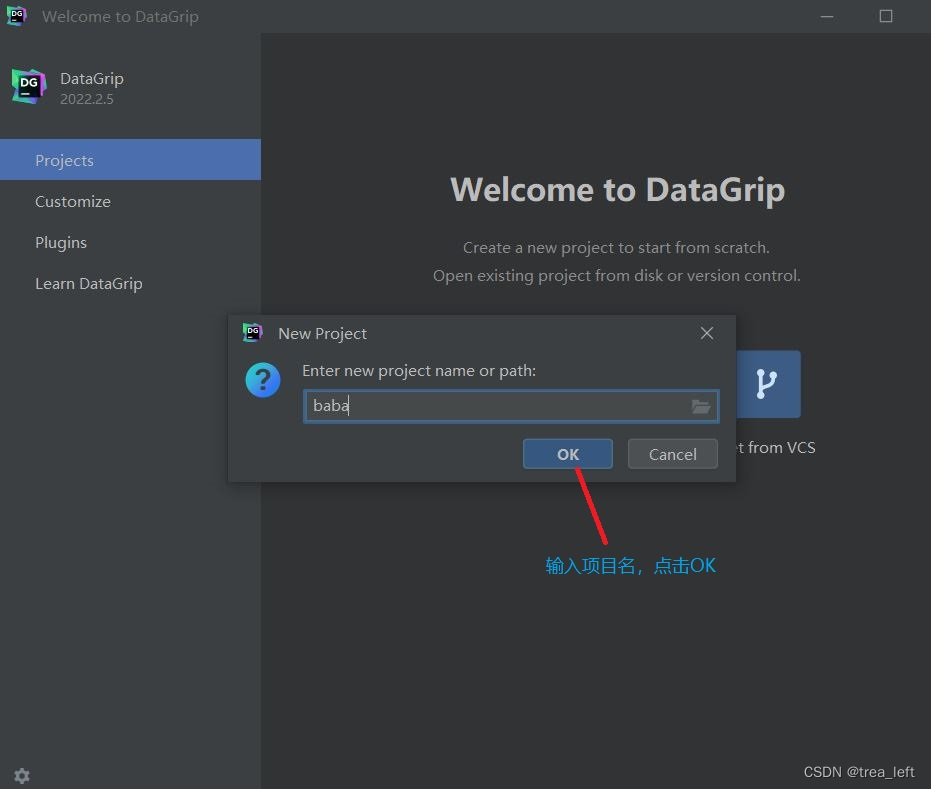Screen dimensions: 931x789
Task: Click "Enter new project name or path:" label
Action: pos(419,370)
